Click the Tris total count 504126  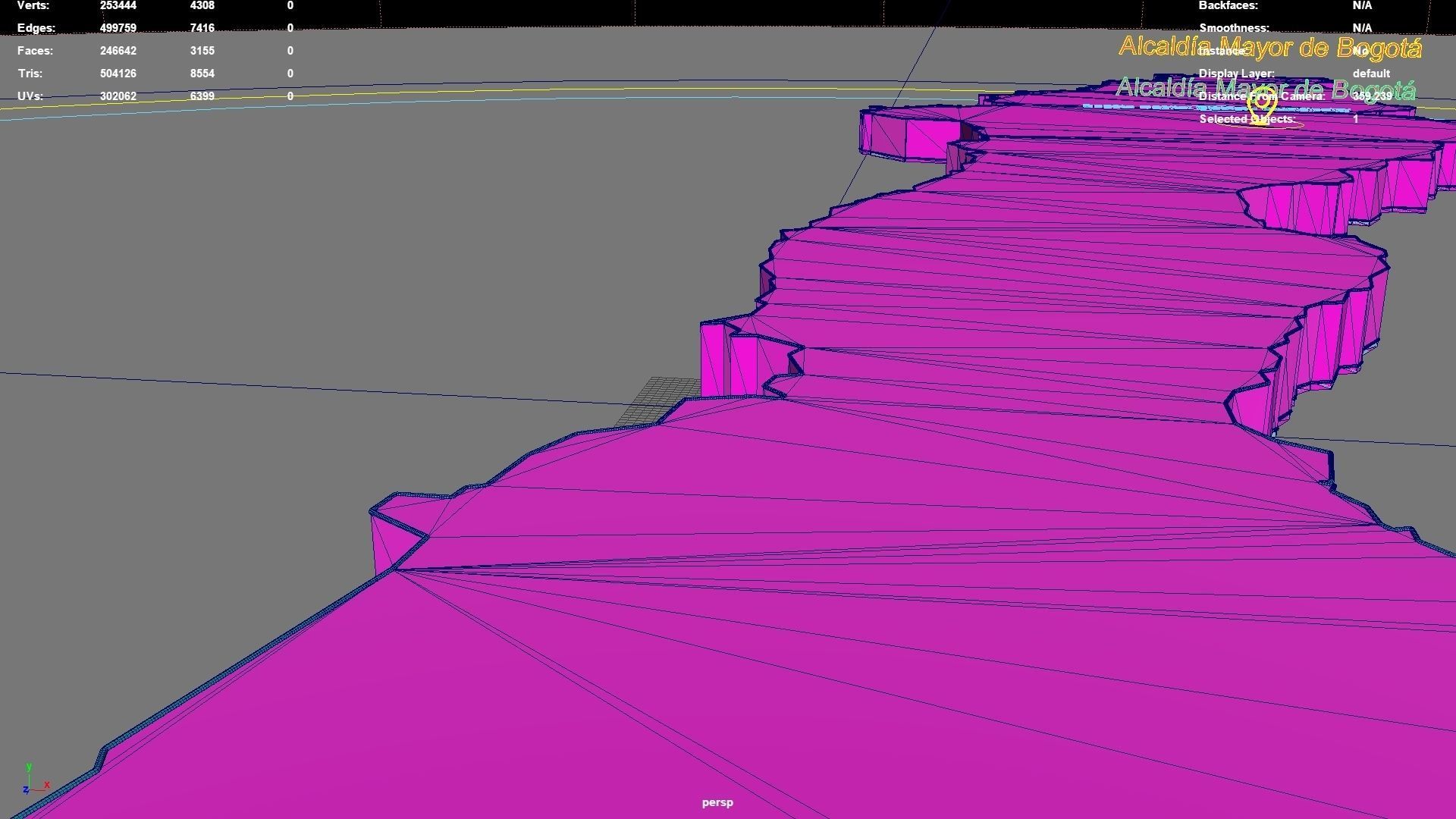118,74
